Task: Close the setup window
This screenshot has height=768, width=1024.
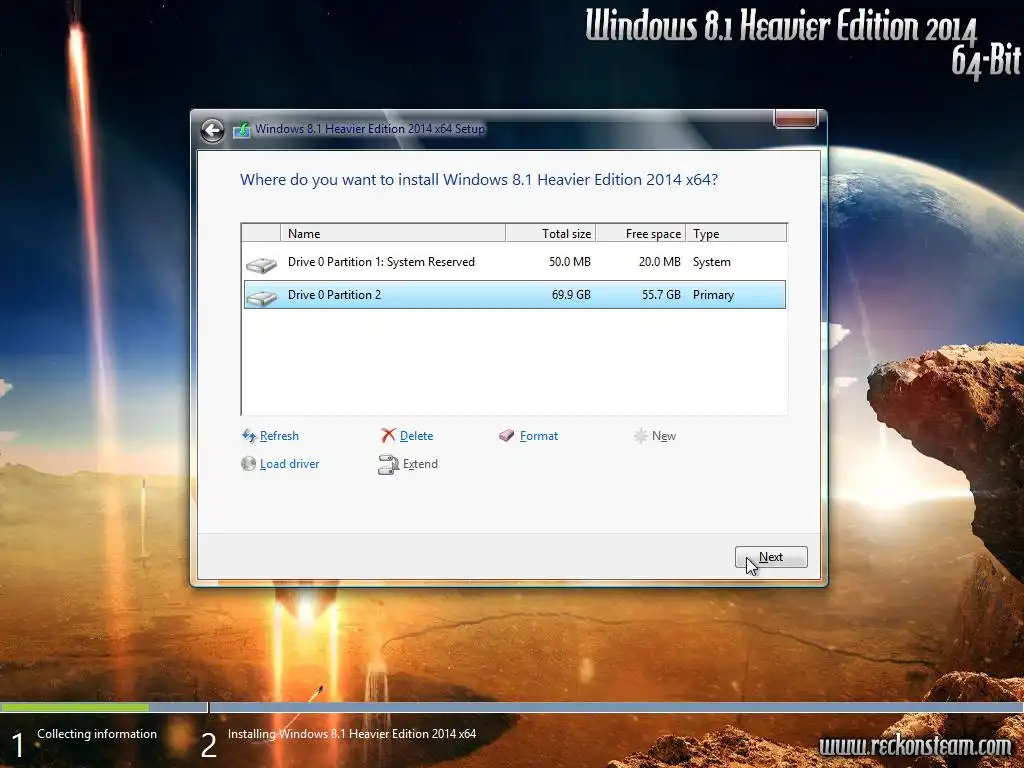Action: tap(795, 119)
